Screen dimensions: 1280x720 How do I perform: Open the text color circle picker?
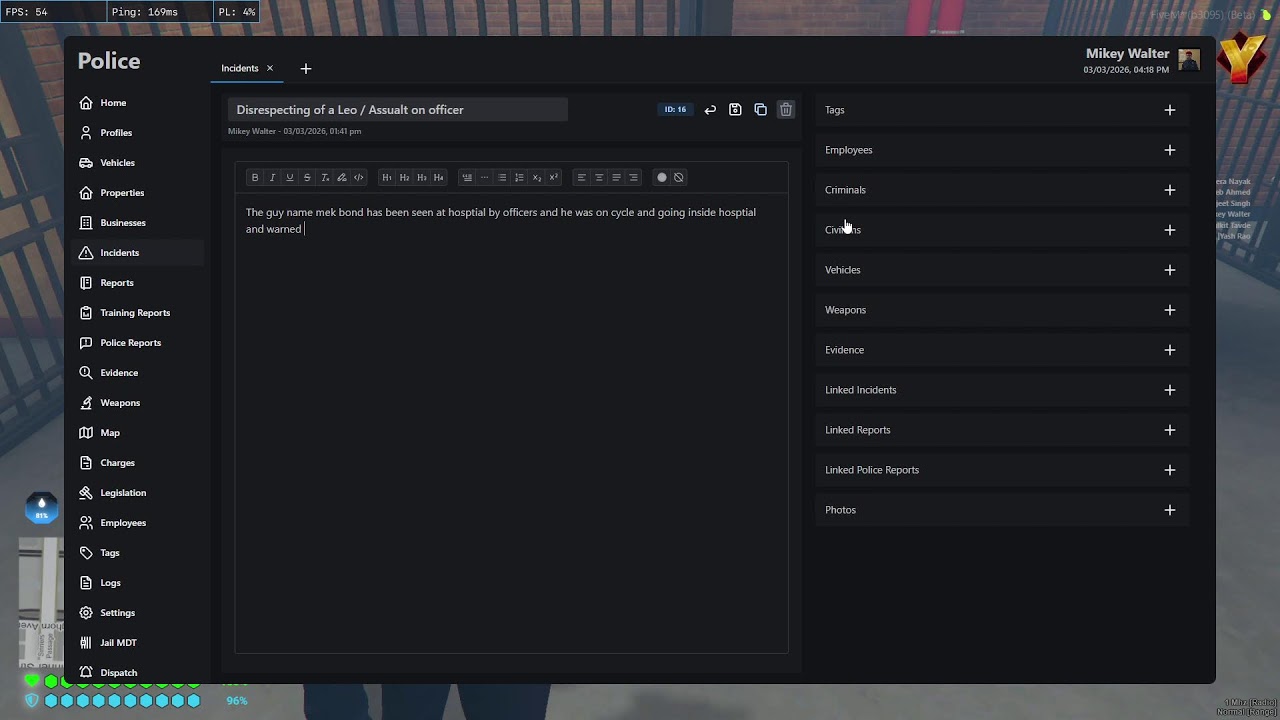point(661,177)
